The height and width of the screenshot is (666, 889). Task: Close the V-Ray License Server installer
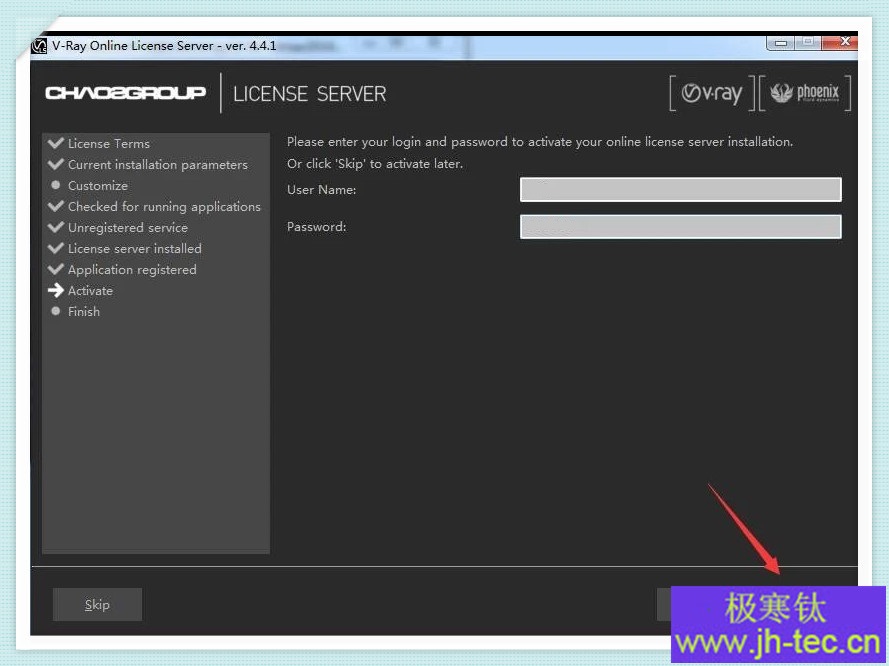click(840, 43)
